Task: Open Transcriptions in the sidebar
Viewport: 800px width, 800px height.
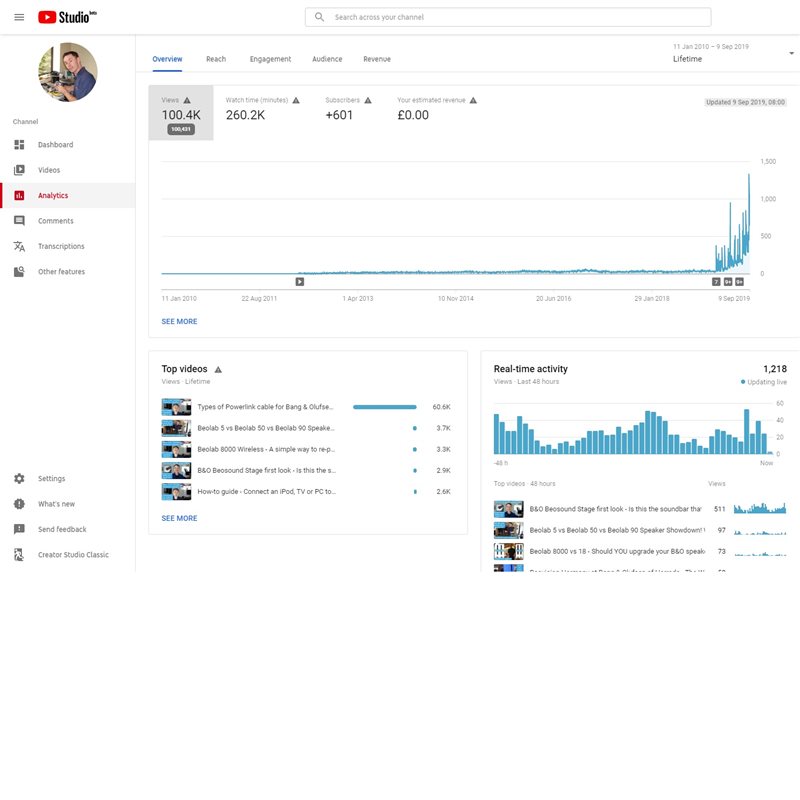Action: (61, 246)
